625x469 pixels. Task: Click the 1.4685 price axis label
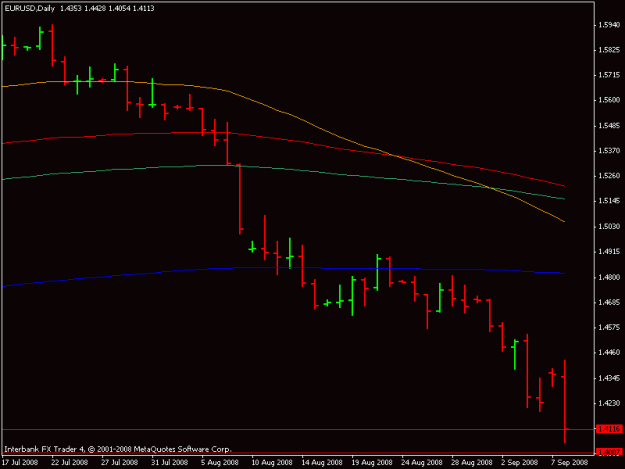[x=609, y=302]
